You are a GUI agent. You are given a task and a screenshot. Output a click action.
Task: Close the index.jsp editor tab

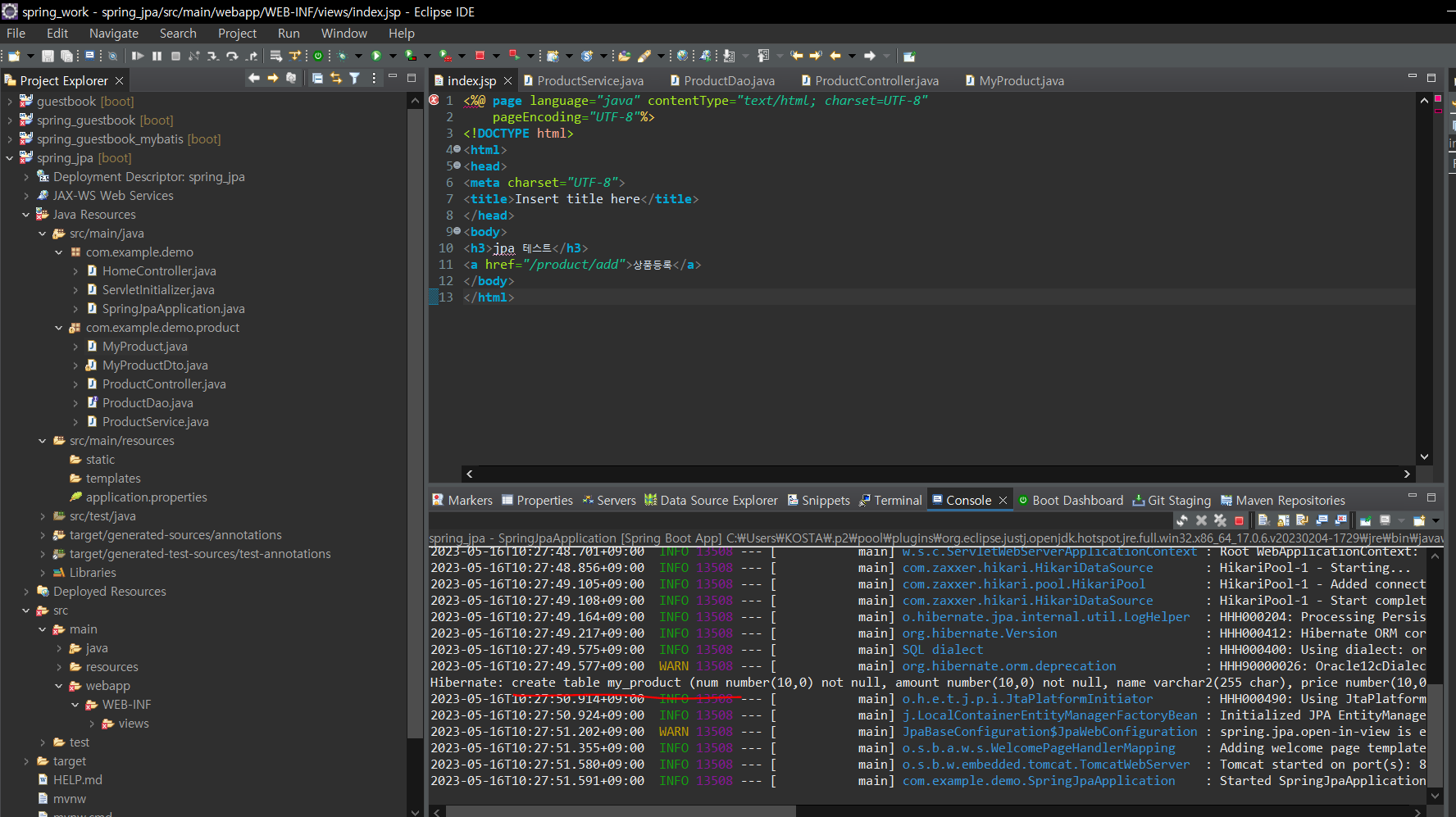pyautogui.click(x=507, y=80)
